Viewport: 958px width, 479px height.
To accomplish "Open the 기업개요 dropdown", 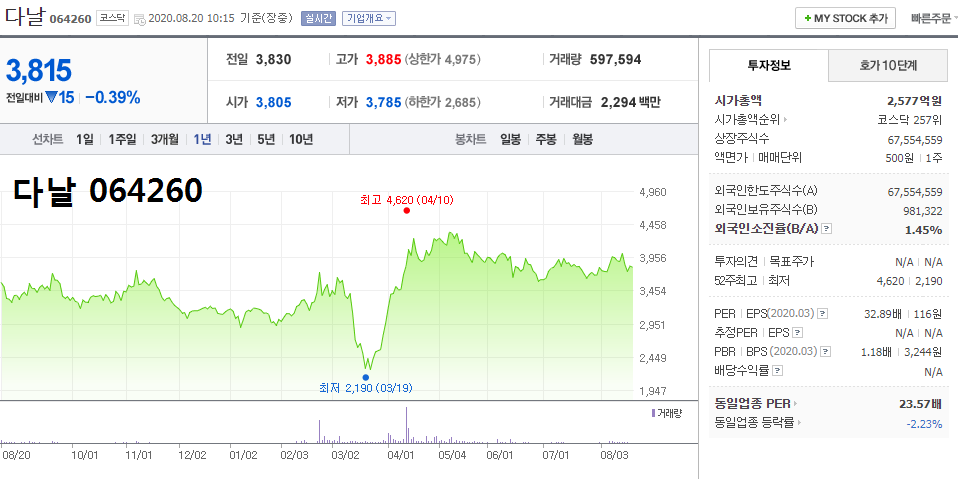I will click(369, 18).
